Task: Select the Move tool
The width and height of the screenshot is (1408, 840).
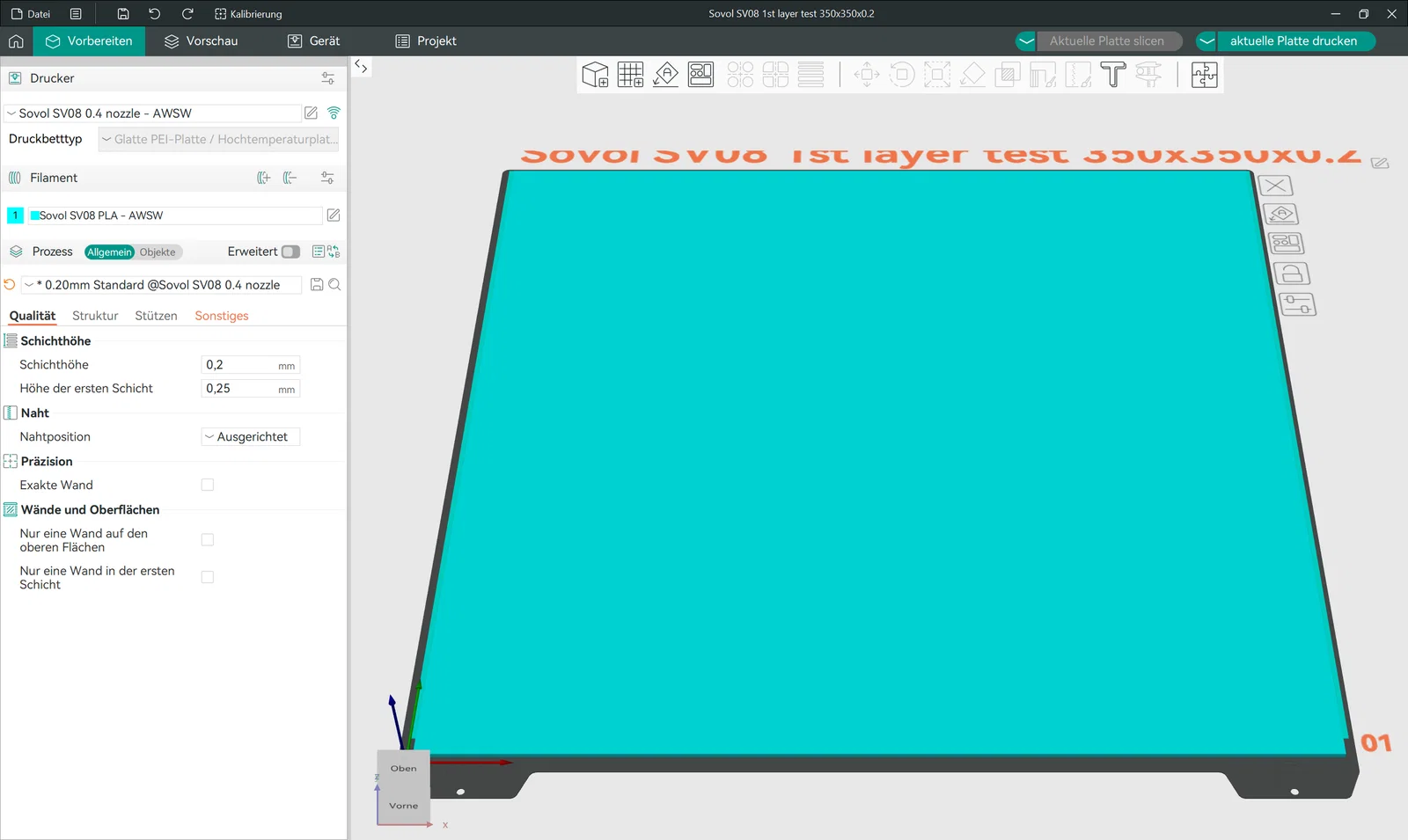Action: coord(867,75)
